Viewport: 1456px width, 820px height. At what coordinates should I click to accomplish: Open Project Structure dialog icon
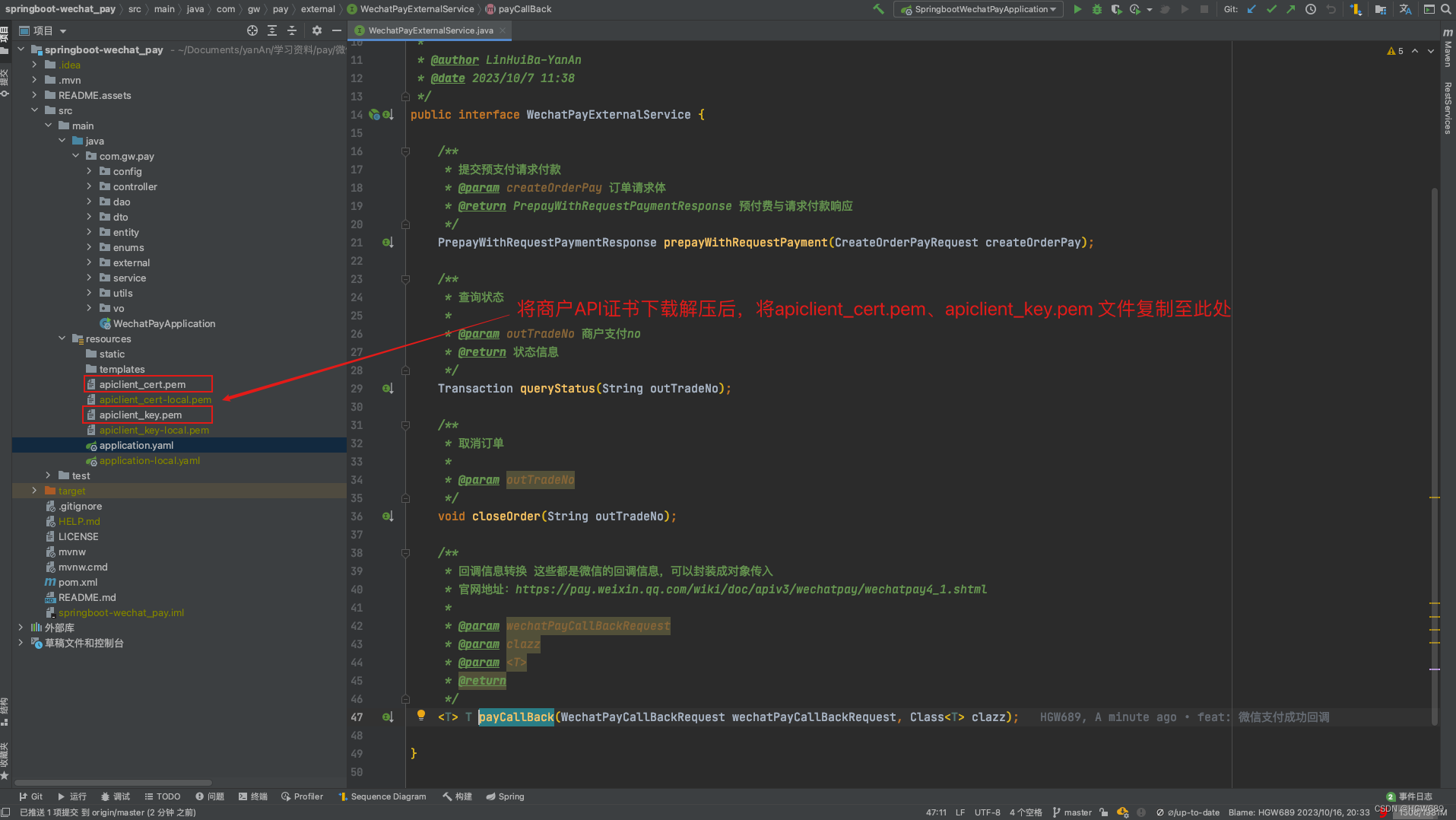click(1381, 9)
